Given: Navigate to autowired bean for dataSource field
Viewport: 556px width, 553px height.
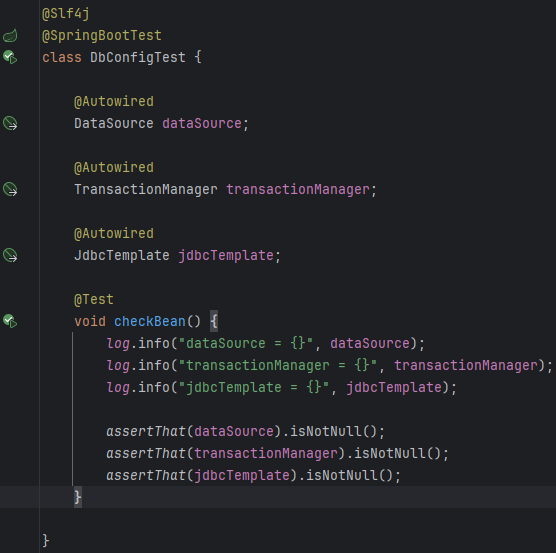Looking at the screenshot, I should 10,123.
